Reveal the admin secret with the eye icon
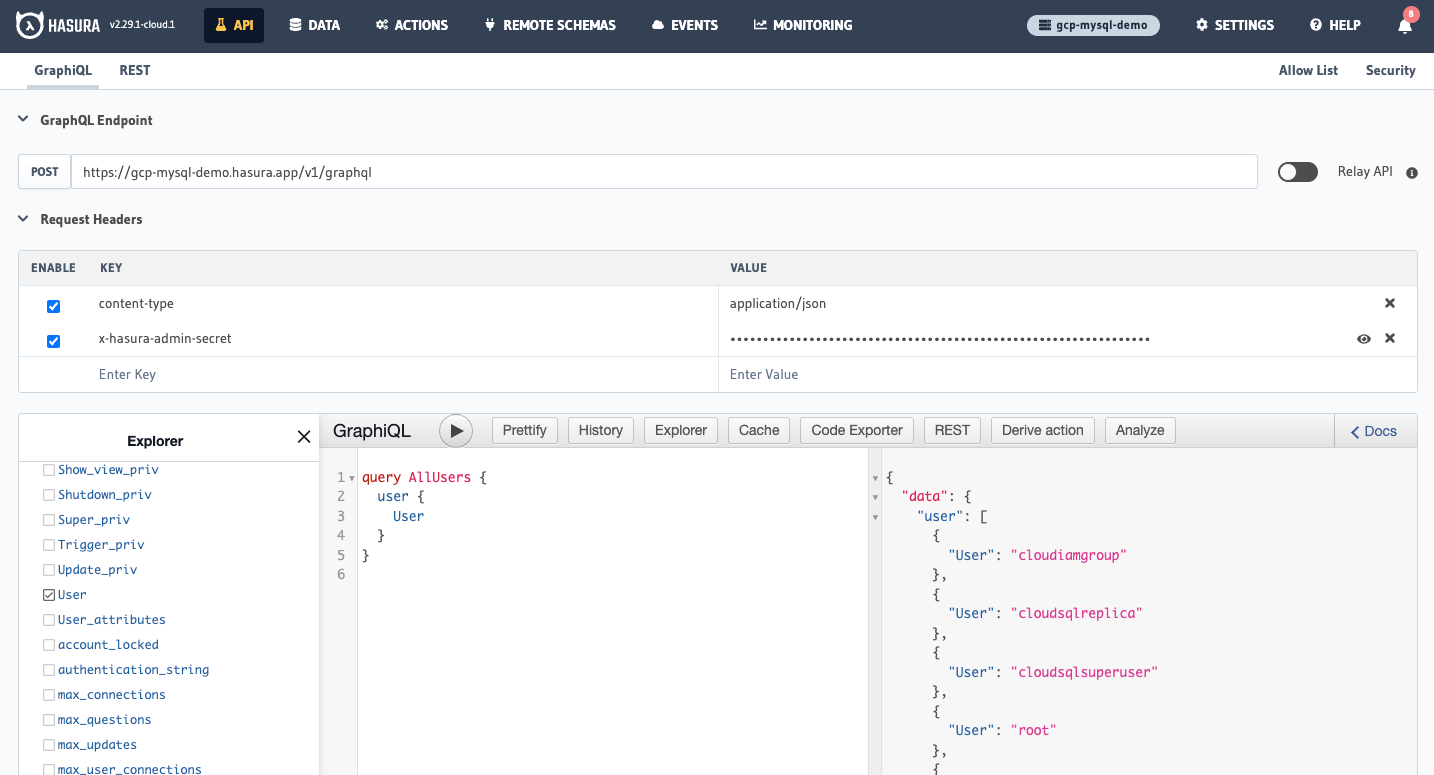Image resolution: width=1434 pixels, height=775 pixels. click(x=1363, y=339)
